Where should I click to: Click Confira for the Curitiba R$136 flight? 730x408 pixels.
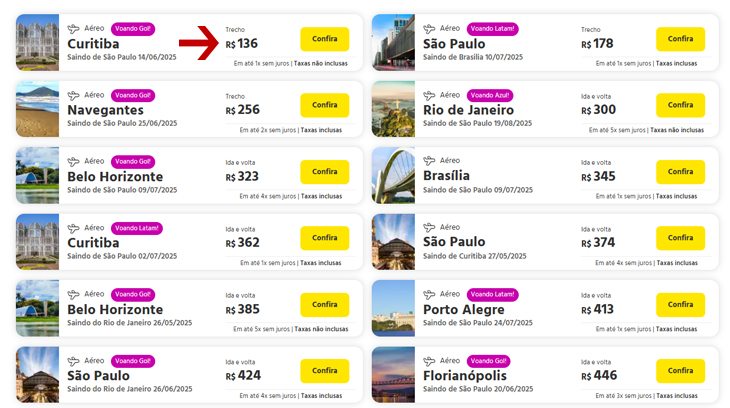click(x=324, y=39)
